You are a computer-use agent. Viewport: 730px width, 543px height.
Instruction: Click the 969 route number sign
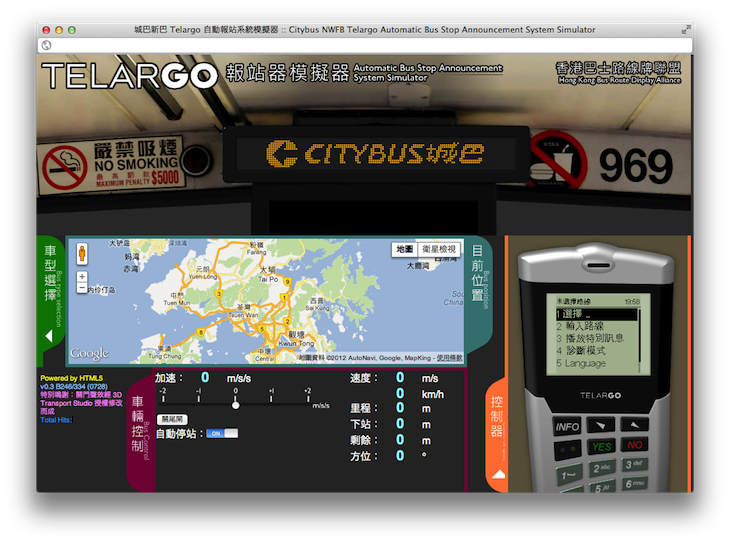coord(636,166)
